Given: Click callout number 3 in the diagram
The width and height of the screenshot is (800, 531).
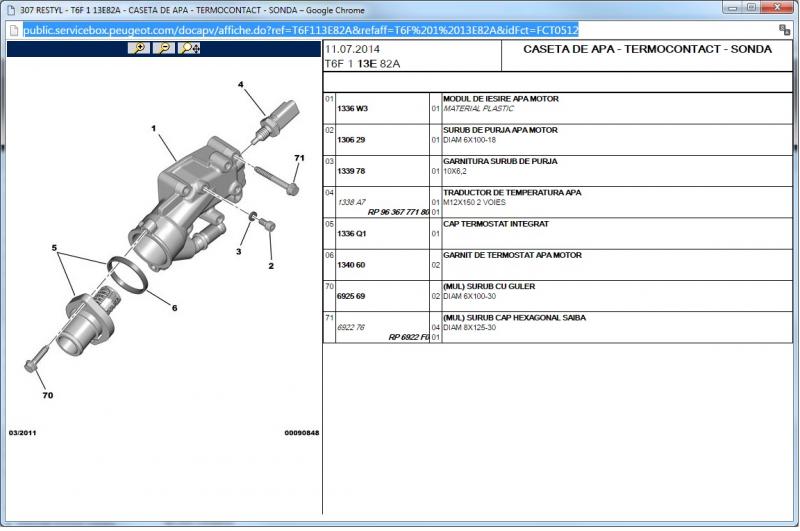Looking at the screenshot, I should [238, 251].
